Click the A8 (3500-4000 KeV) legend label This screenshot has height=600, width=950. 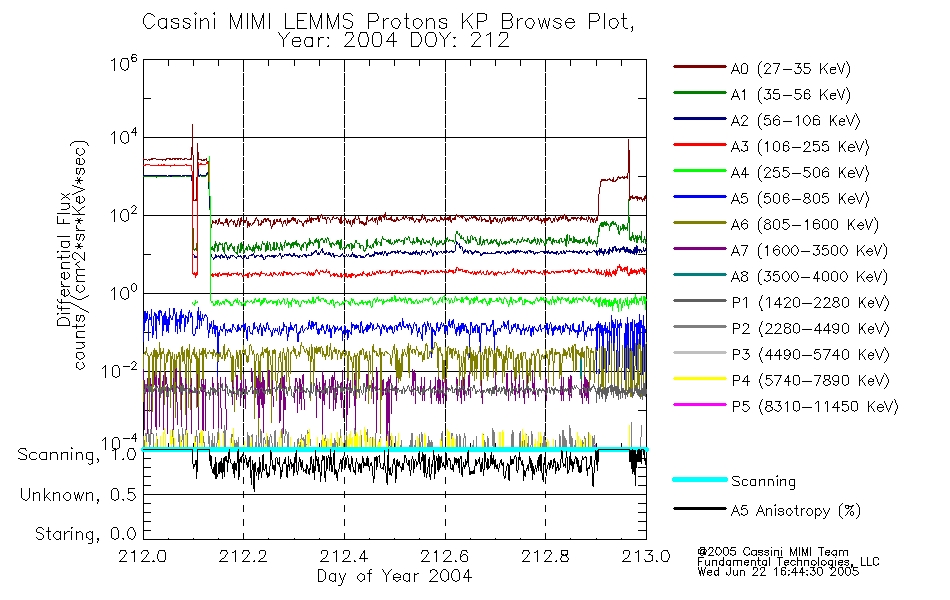tap(809, 277)
